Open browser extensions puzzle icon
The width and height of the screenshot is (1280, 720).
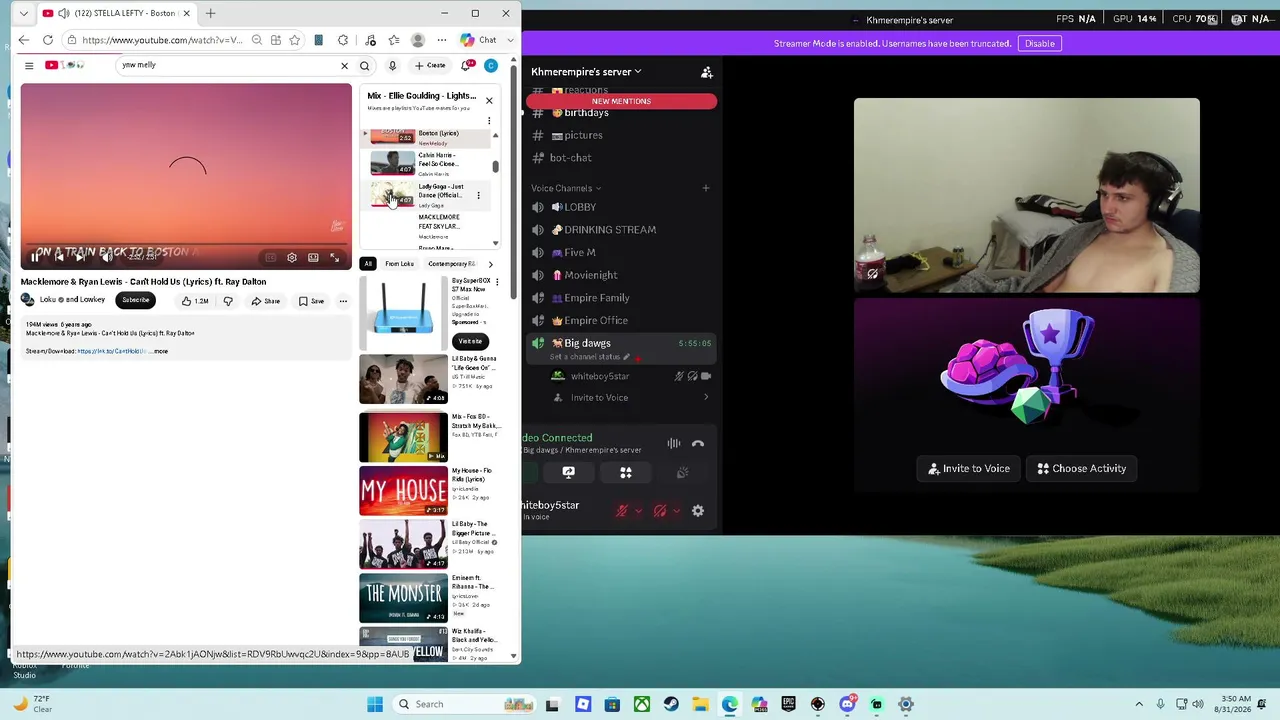(343, 40)
